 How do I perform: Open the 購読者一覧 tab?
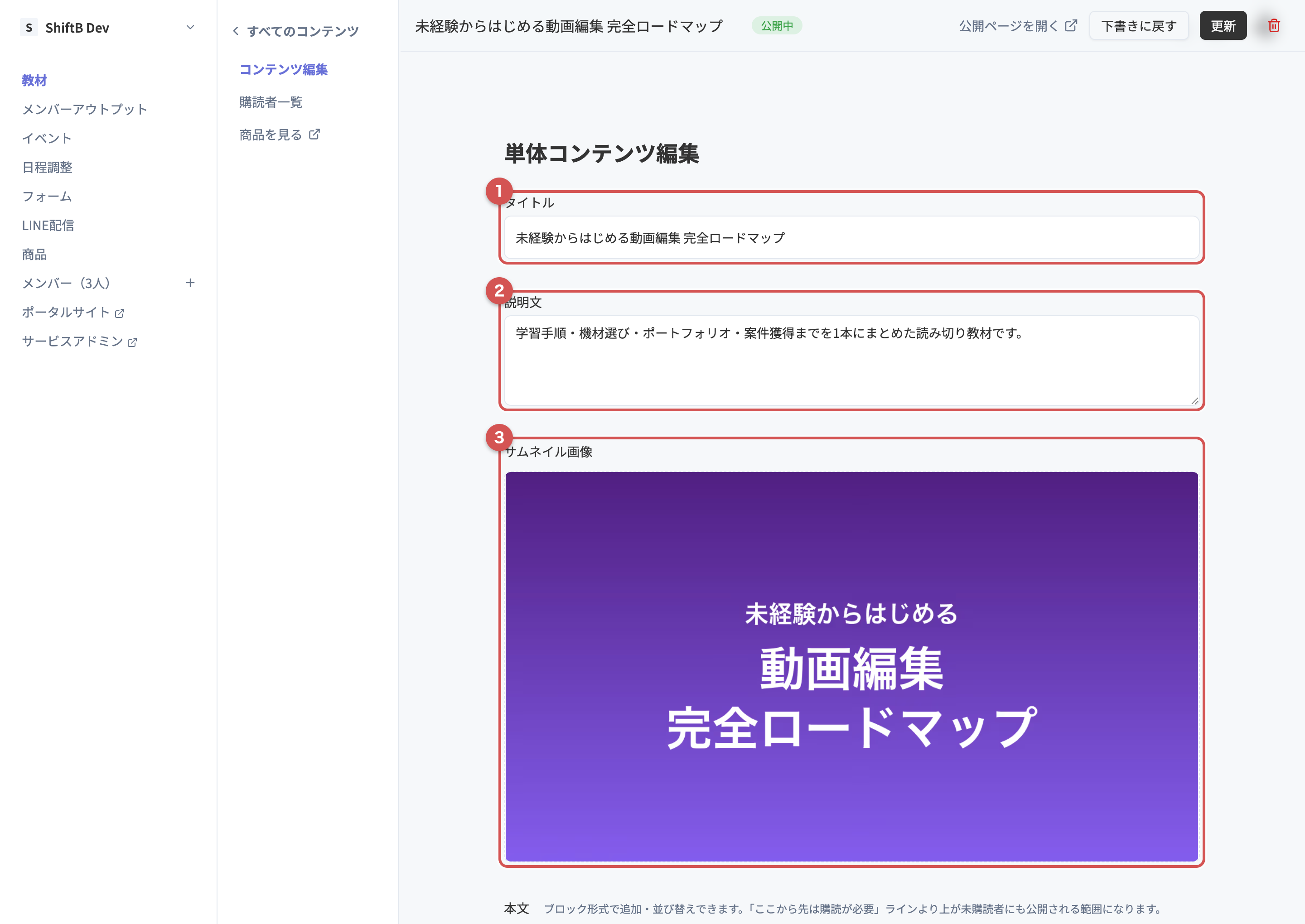271,102
